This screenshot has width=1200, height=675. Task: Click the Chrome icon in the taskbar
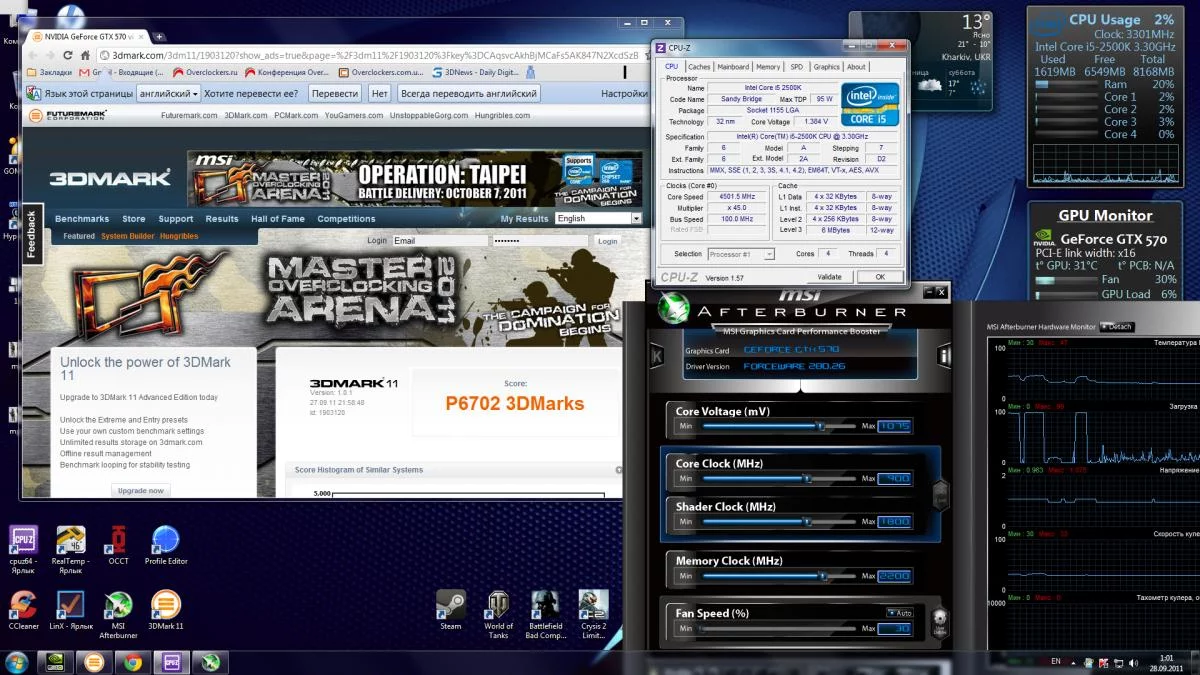(x=130, y=662)
